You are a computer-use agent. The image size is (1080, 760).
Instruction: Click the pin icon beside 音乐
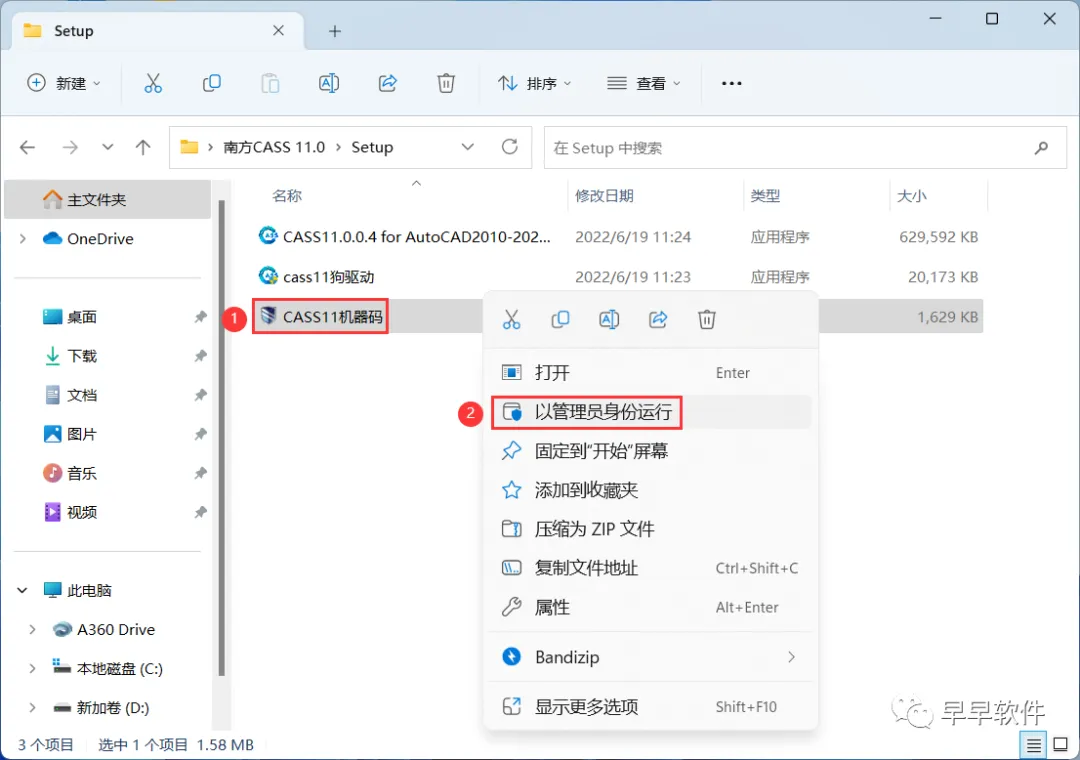(x=200, y=473)
